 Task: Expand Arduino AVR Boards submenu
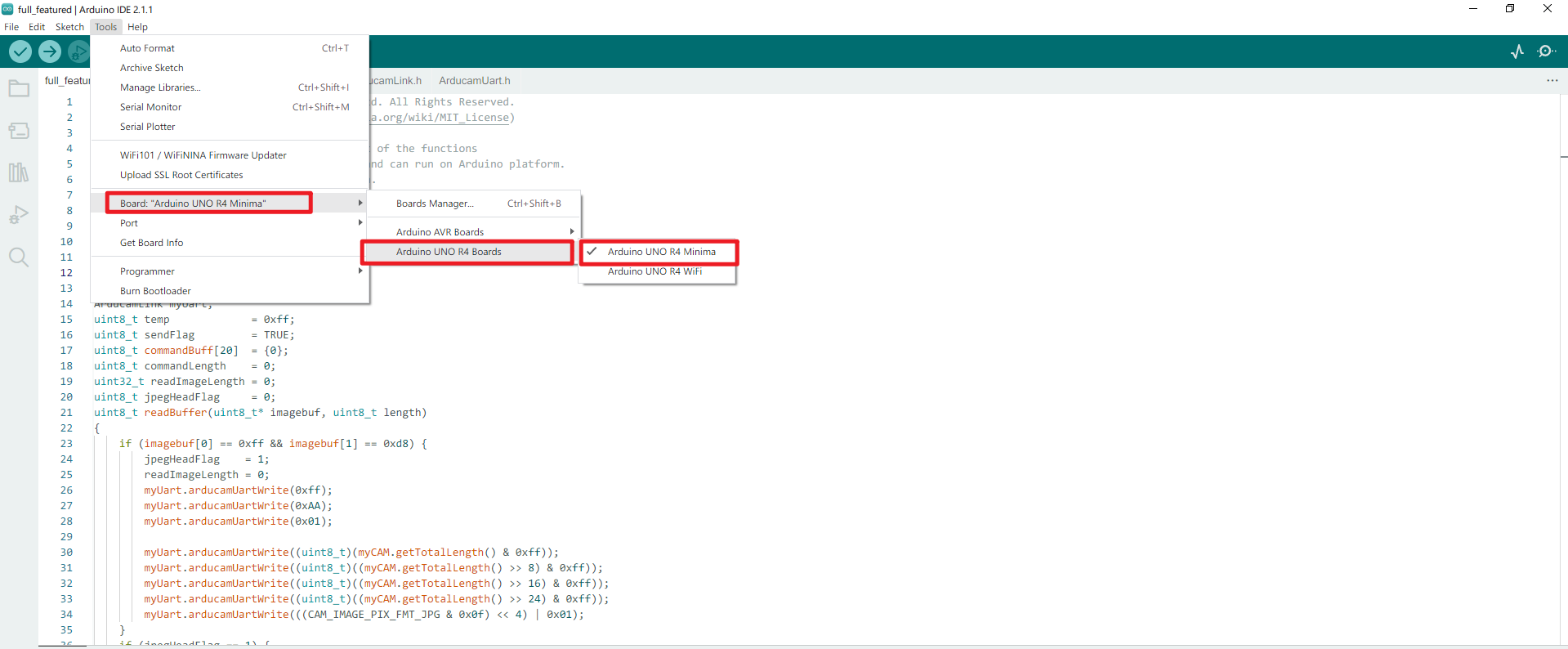(473, 232)
